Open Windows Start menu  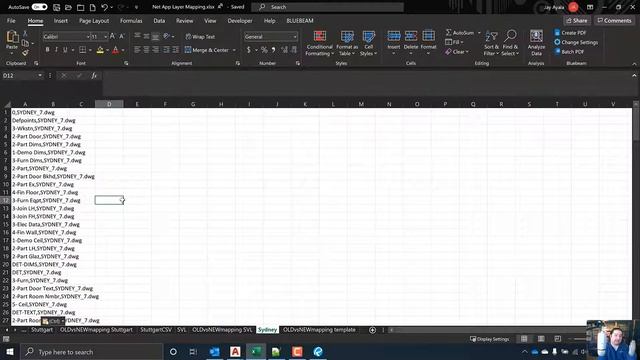click(x=9, y=352)
